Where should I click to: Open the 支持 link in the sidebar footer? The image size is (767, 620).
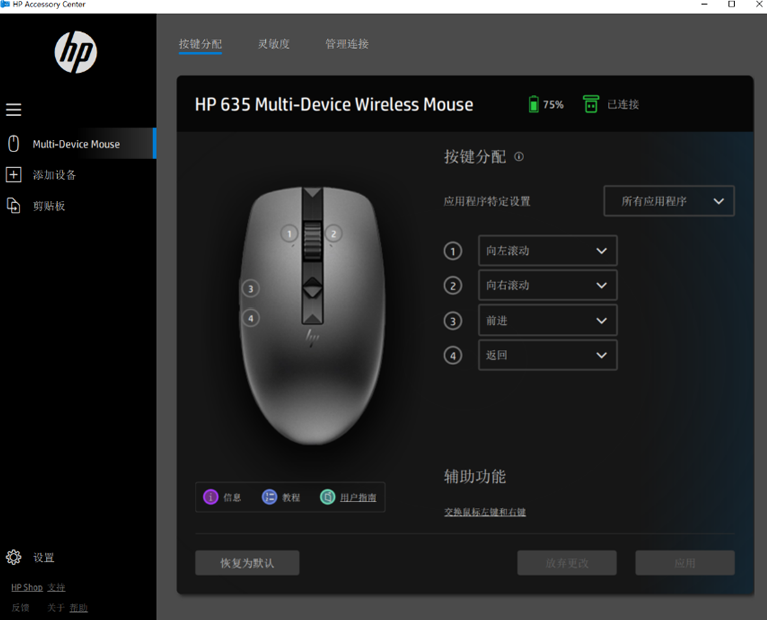tap(56, 587)
